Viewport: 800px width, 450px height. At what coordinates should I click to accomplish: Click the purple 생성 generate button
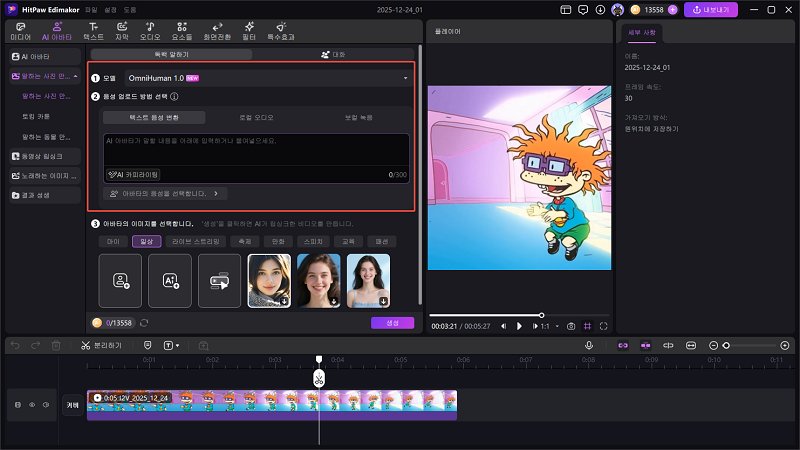(x=392, y=323)
